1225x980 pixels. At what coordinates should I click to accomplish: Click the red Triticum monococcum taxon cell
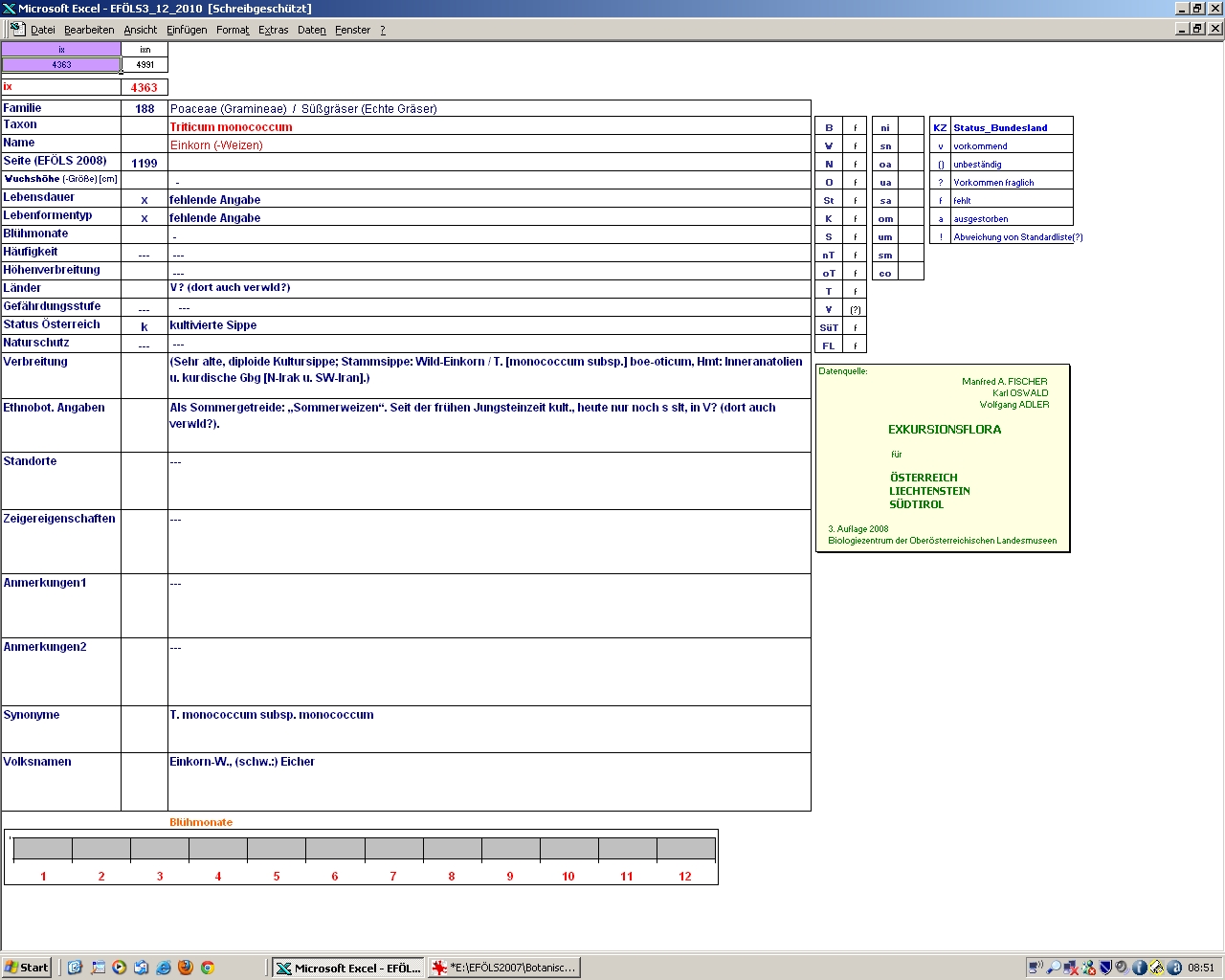point(232,126)
